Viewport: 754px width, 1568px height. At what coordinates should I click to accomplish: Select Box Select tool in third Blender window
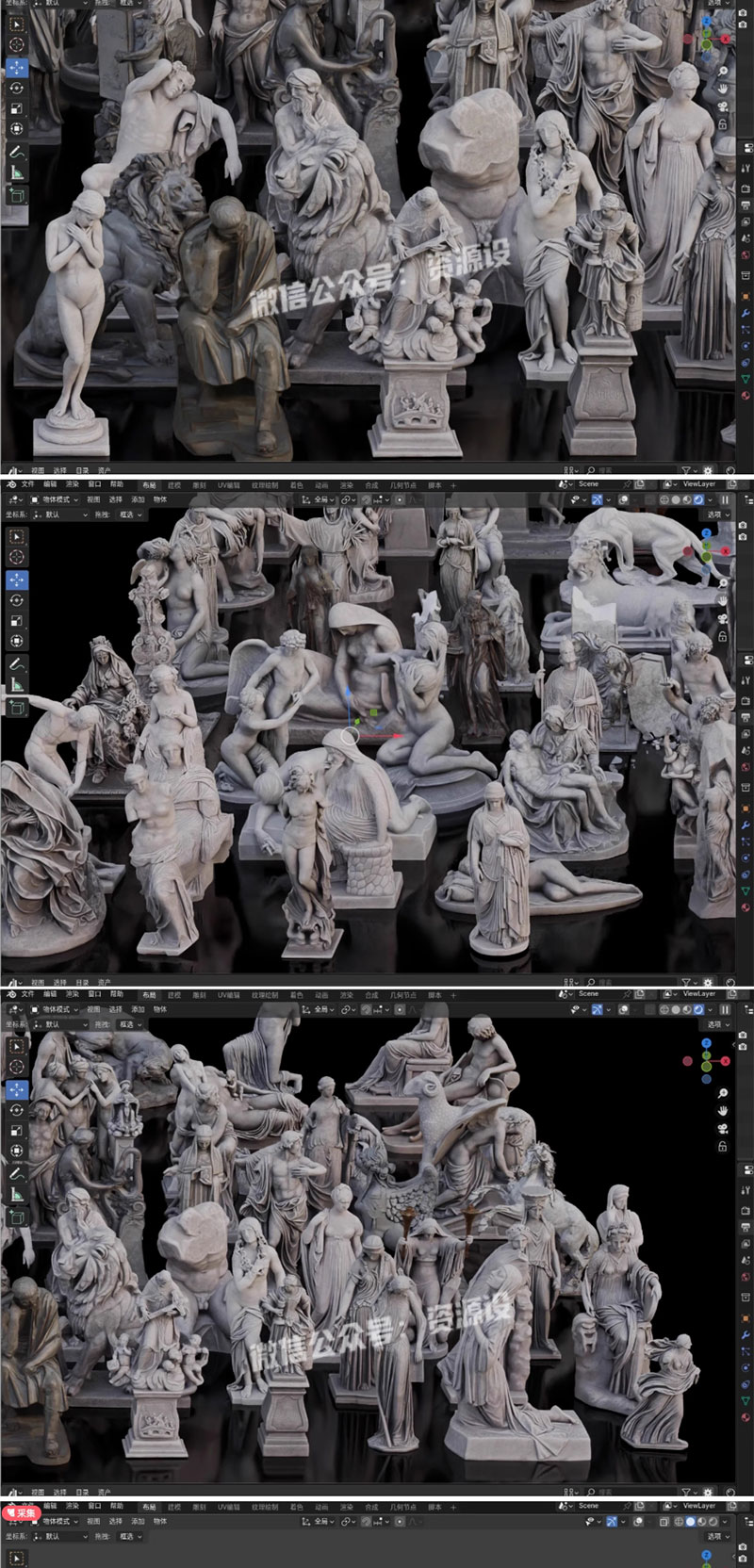click(16, 1045)
